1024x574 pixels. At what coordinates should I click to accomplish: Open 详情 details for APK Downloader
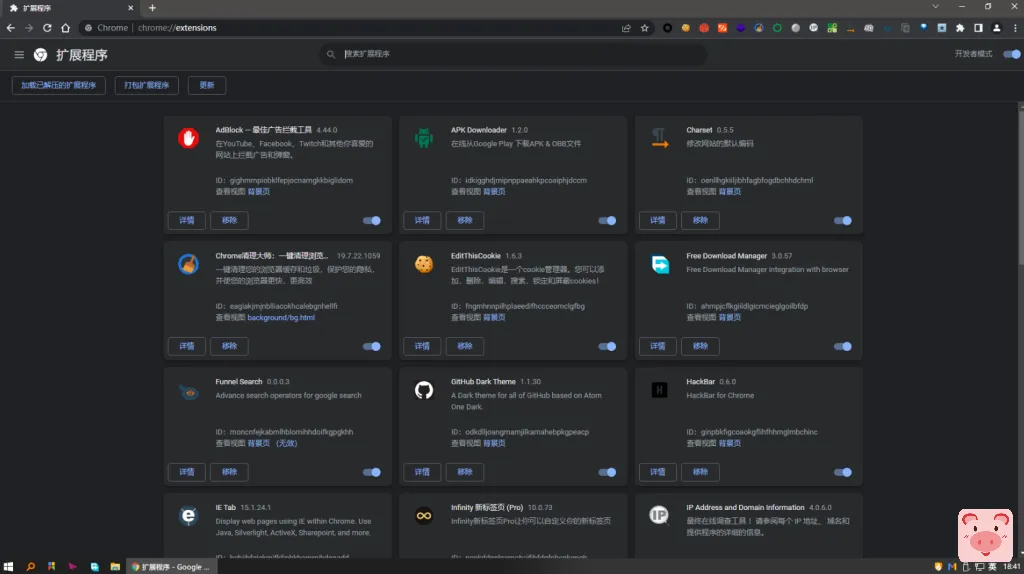click(x=422, y=221)
